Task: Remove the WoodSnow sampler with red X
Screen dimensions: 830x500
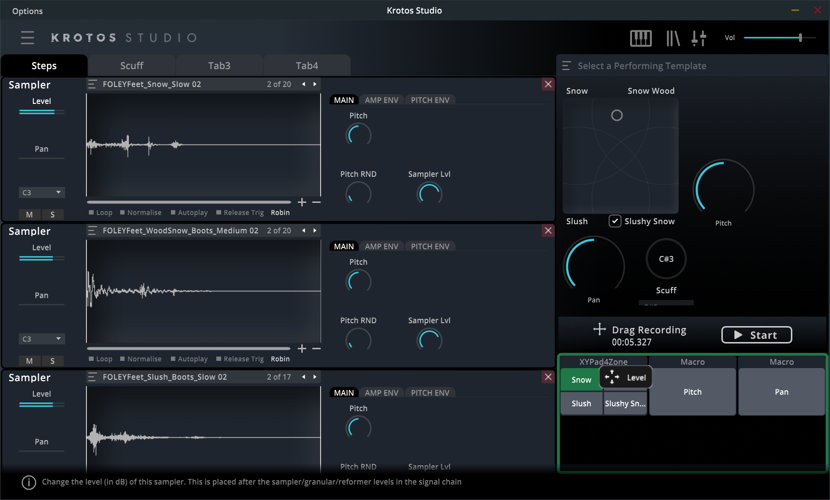Action: point(548,231)
